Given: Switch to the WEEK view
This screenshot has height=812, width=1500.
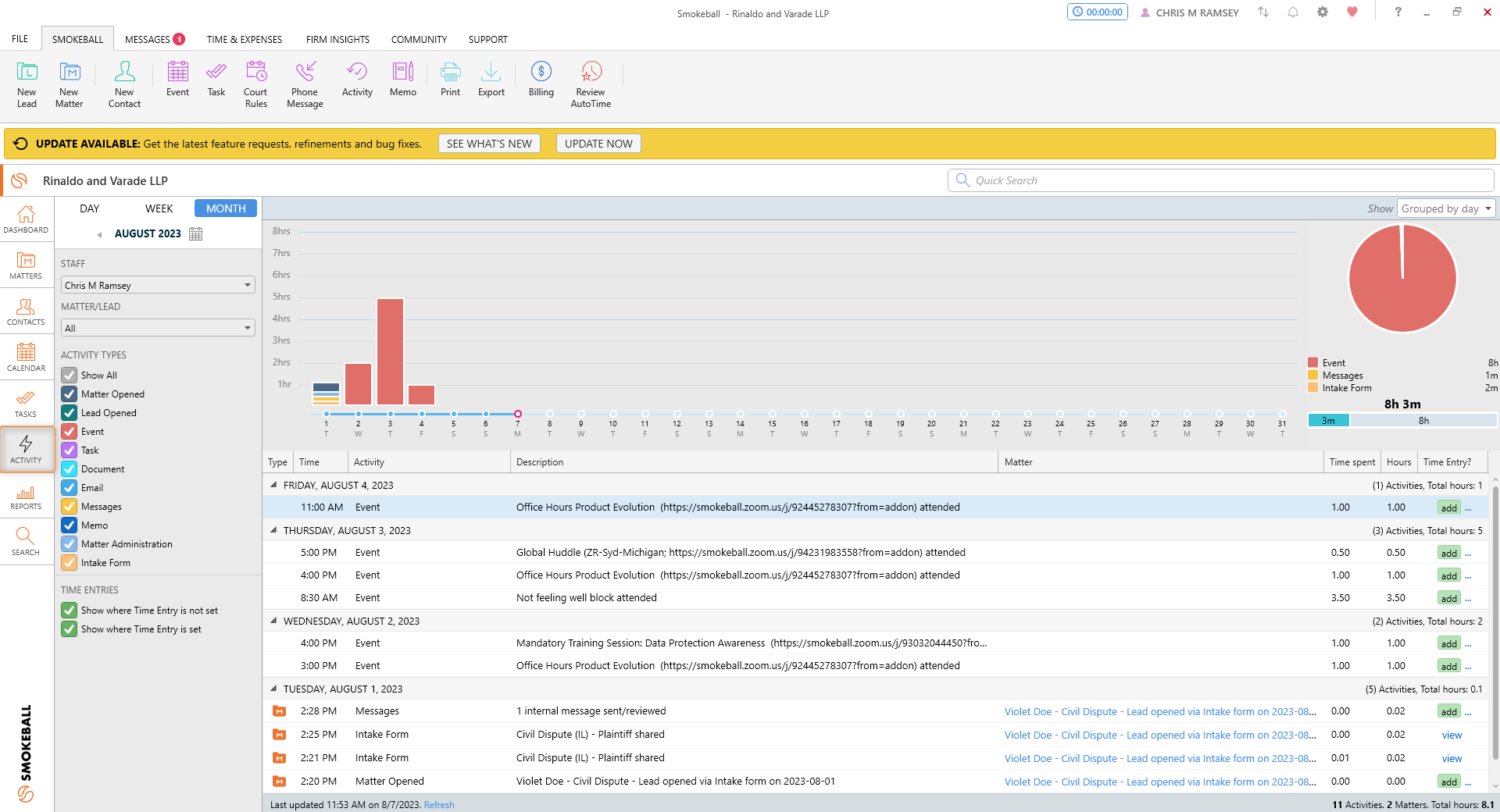Looking at the screenshot, I should click(x=159, y=208).
